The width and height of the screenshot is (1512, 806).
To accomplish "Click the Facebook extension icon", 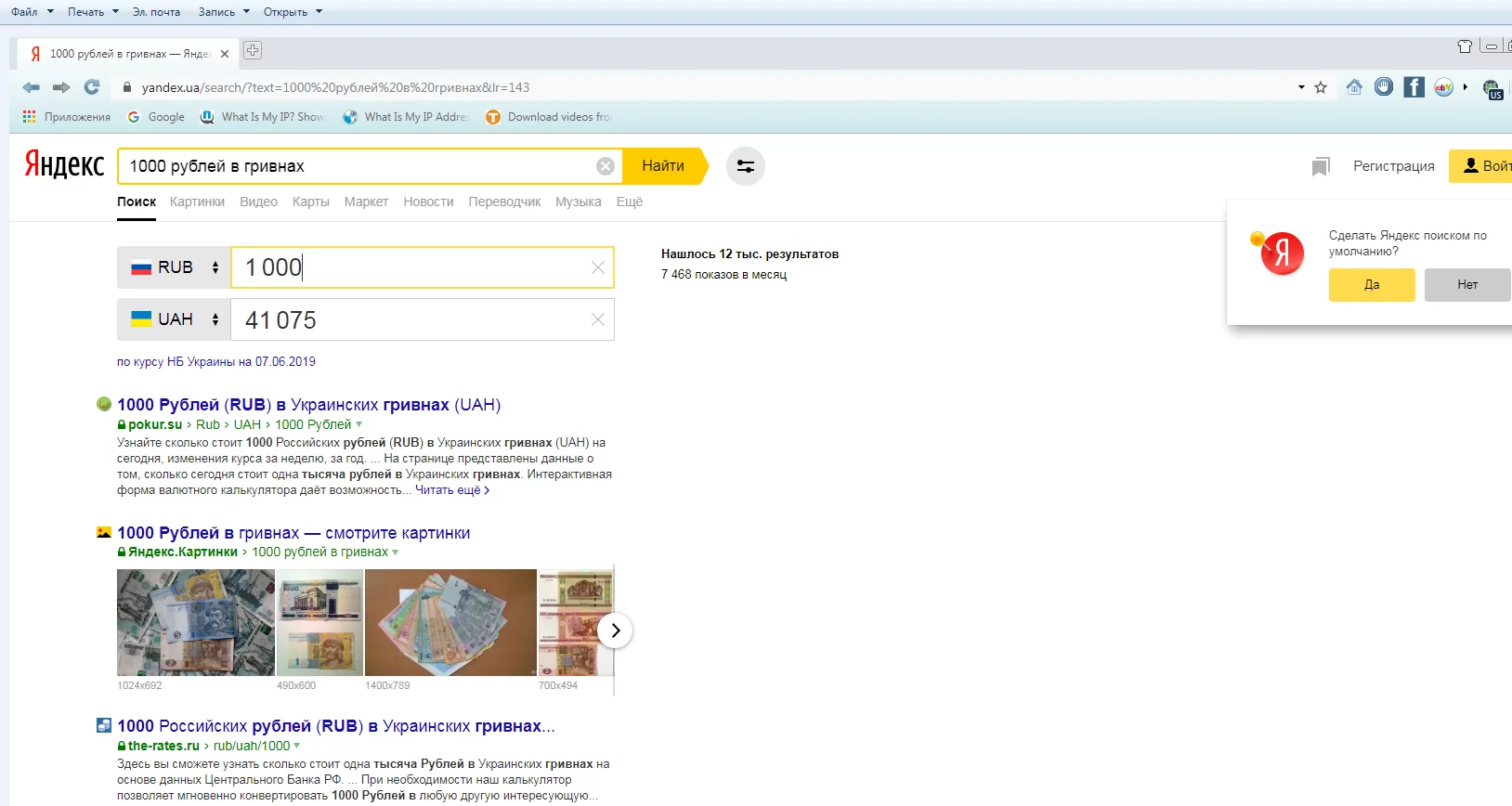I will 1414,87.
